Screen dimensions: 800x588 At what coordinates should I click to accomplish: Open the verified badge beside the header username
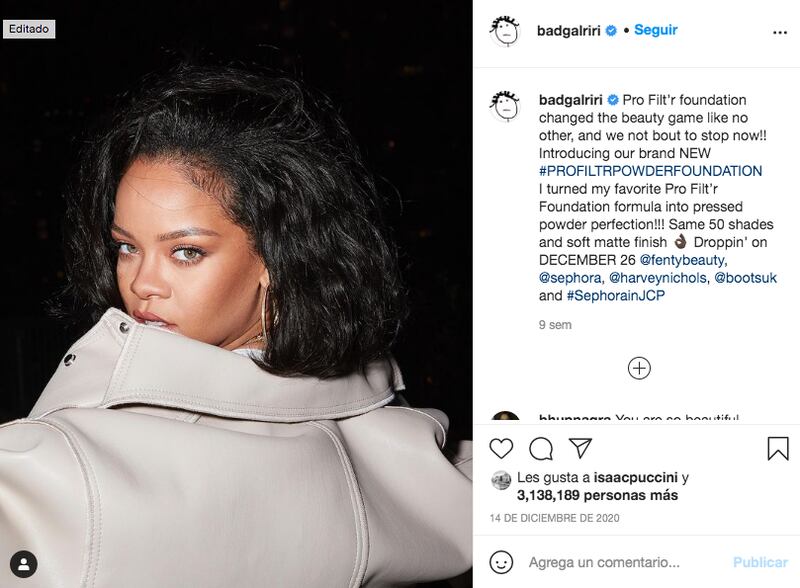[x=611, y=31]
